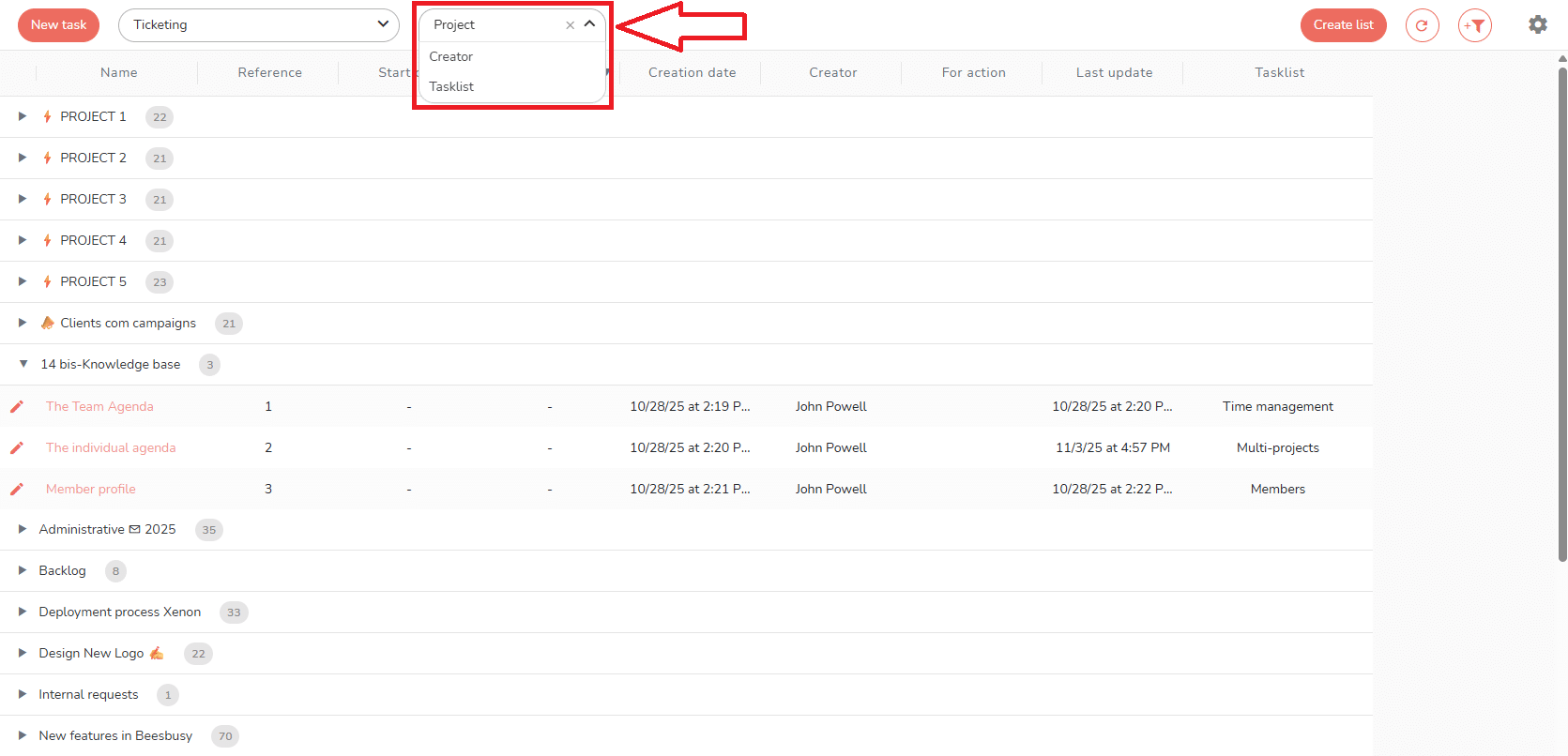This screenshot has width=1568, height=756.
Task: Click Backlog group name
Action: pyautogui.click(x=62, y=570)
